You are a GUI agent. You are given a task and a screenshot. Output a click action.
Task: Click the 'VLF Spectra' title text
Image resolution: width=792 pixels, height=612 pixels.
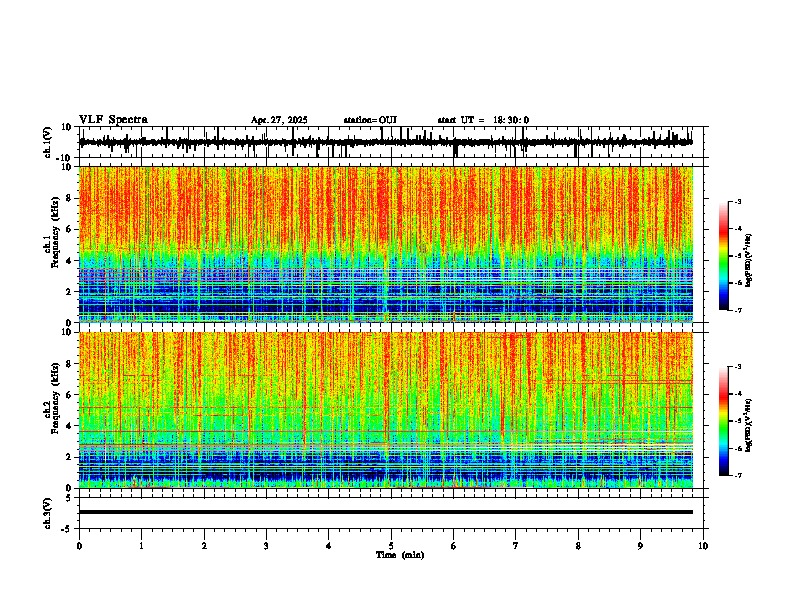[113, 119]
